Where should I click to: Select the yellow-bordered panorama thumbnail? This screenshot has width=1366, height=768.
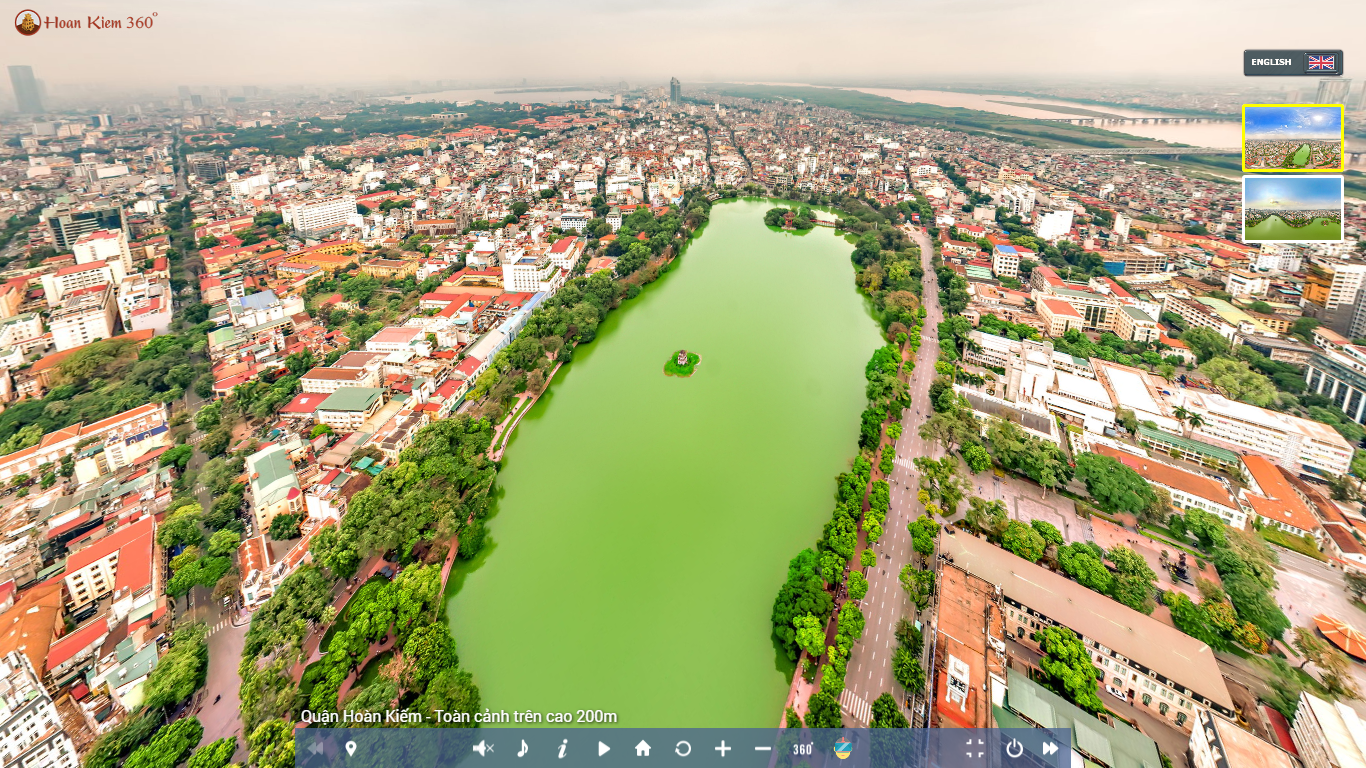(1292, 138)
